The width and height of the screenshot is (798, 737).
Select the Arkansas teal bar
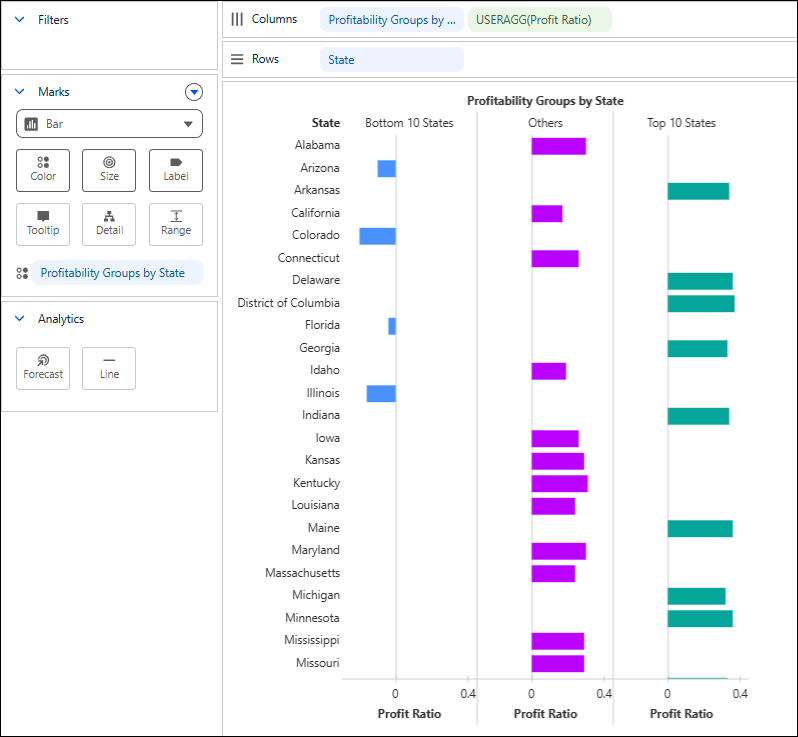pos(698,191)
